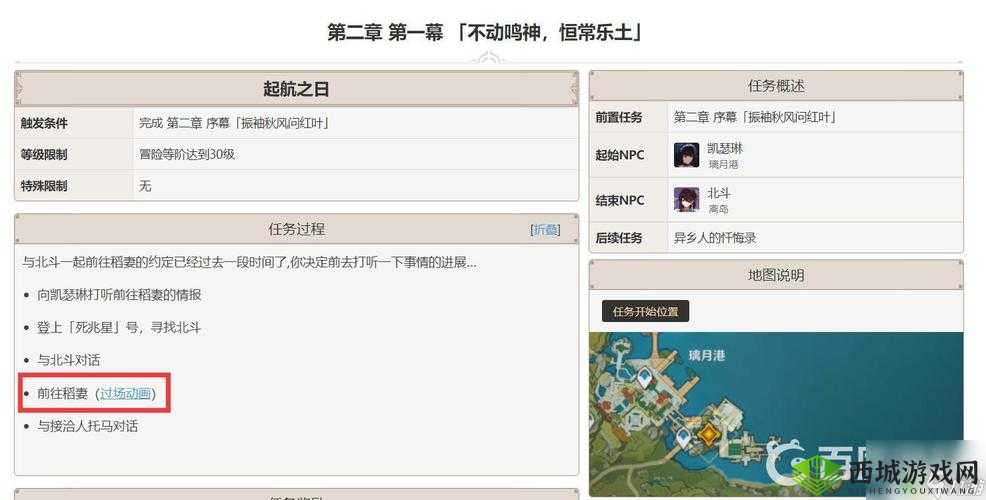This screenshot has height=500, width=986.
Task: Open the 过场动画 link
Action: (x=126, y=394)
